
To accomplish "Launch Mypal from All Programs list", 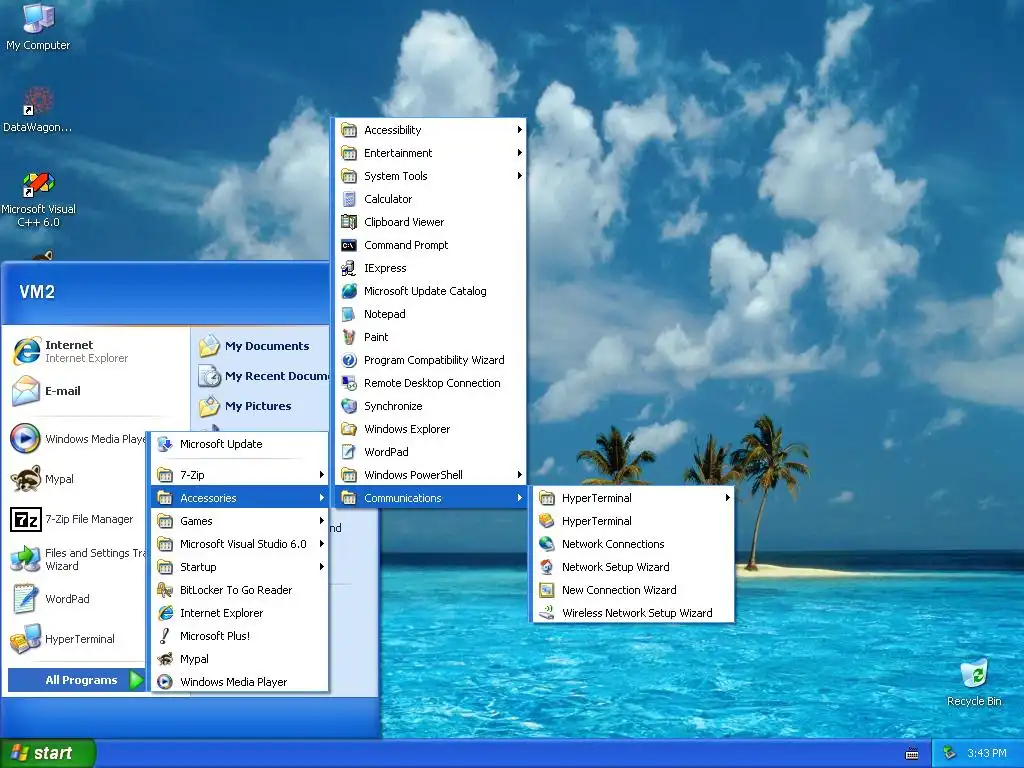I will (239, 659).
